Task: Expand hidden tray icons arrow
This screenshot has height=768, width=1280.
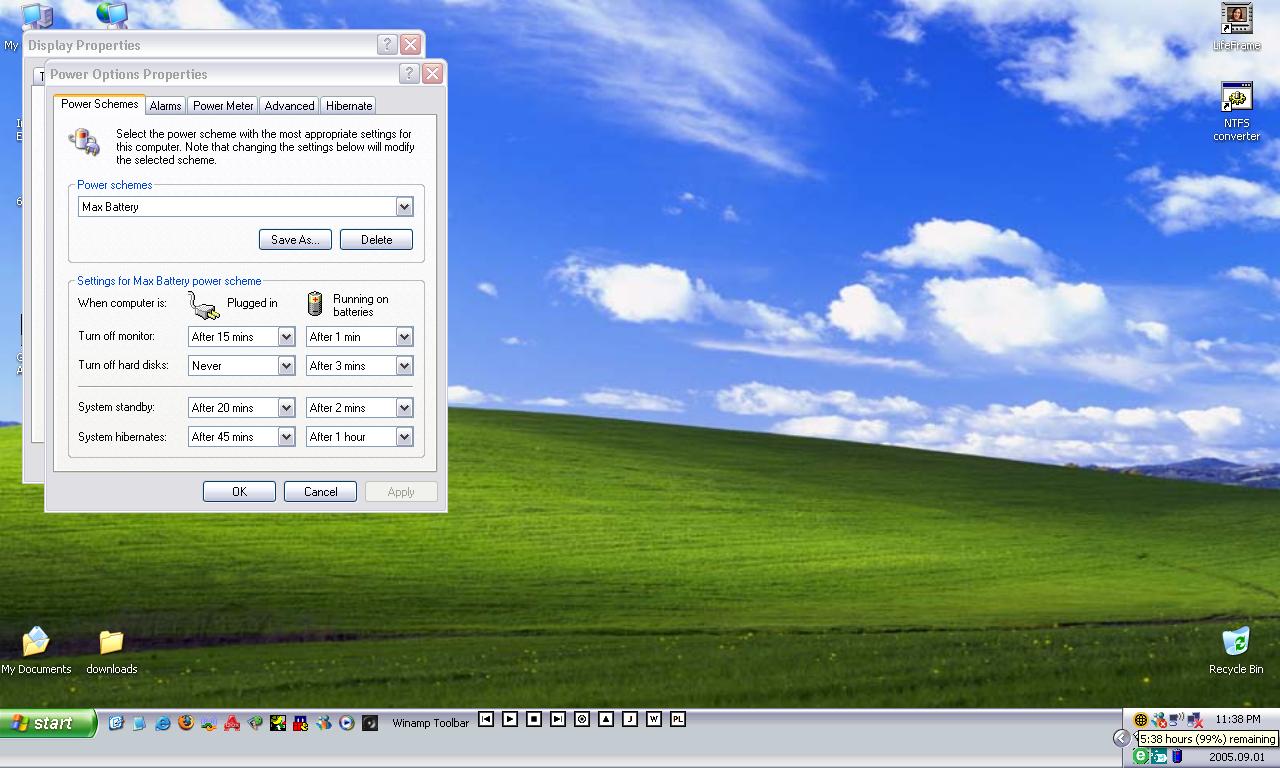Action: click(1121, 738)
